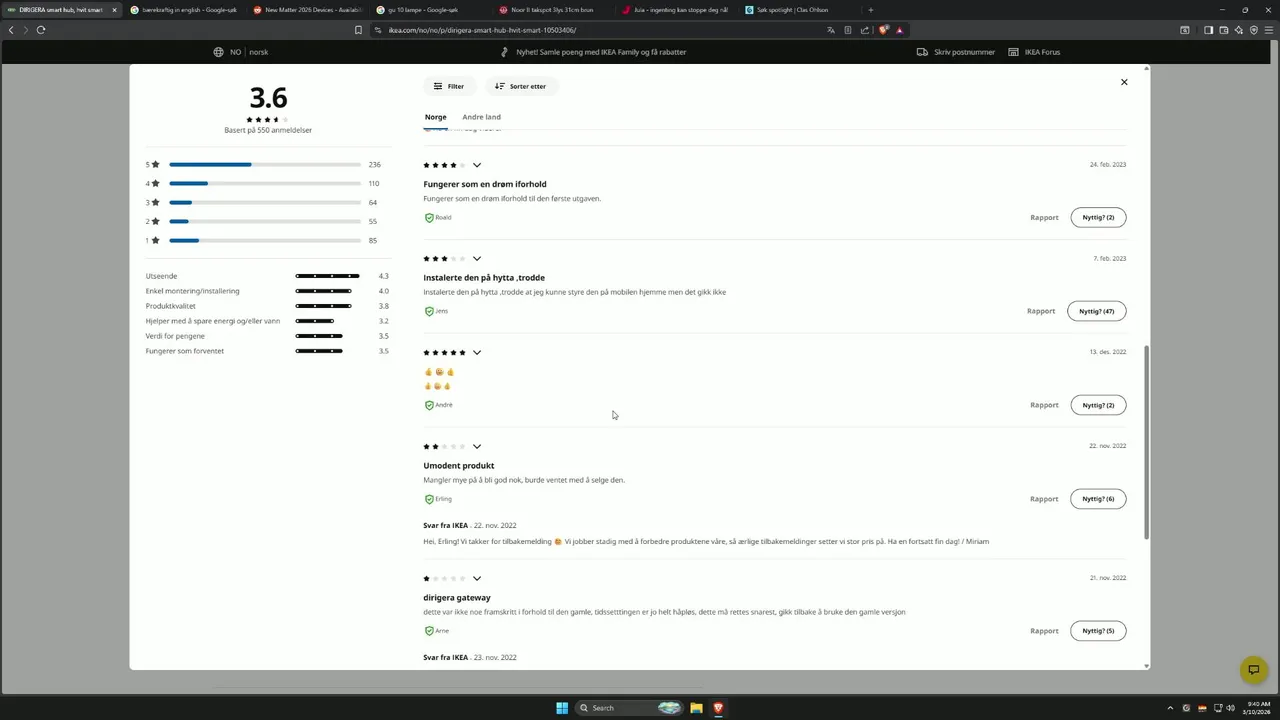The width and height of the screenshot is (1280, 720).
Task: Mark Roald's review as Nyttig
Action: [1098, 217]
